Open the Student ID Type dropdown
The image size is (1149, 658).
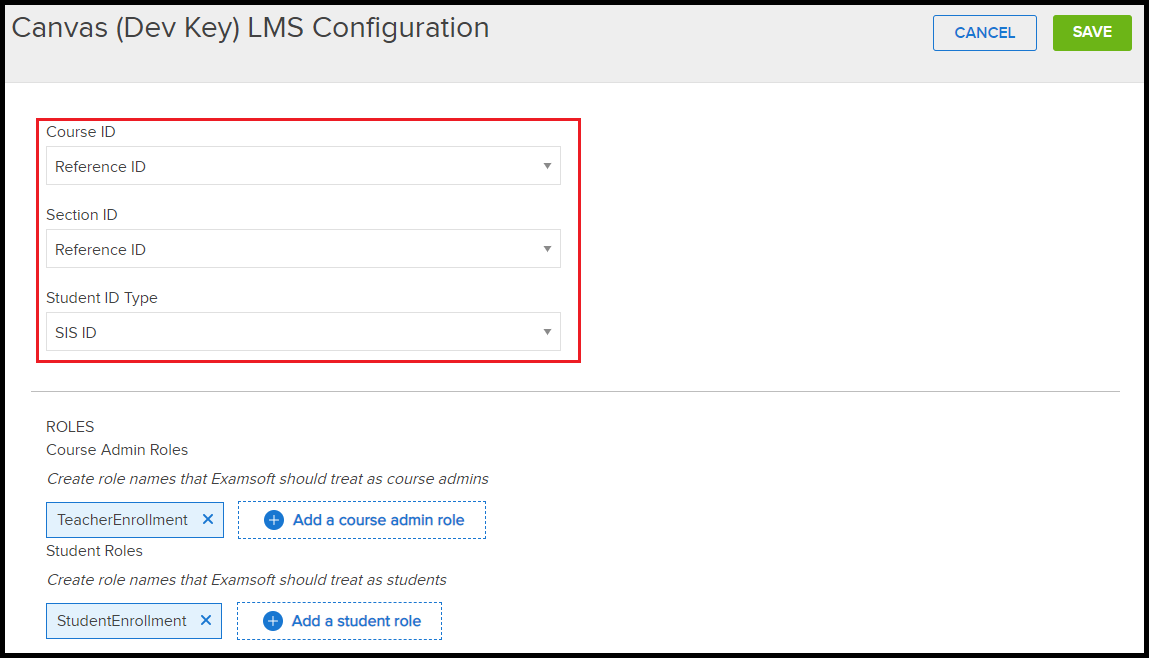(300, 331)
